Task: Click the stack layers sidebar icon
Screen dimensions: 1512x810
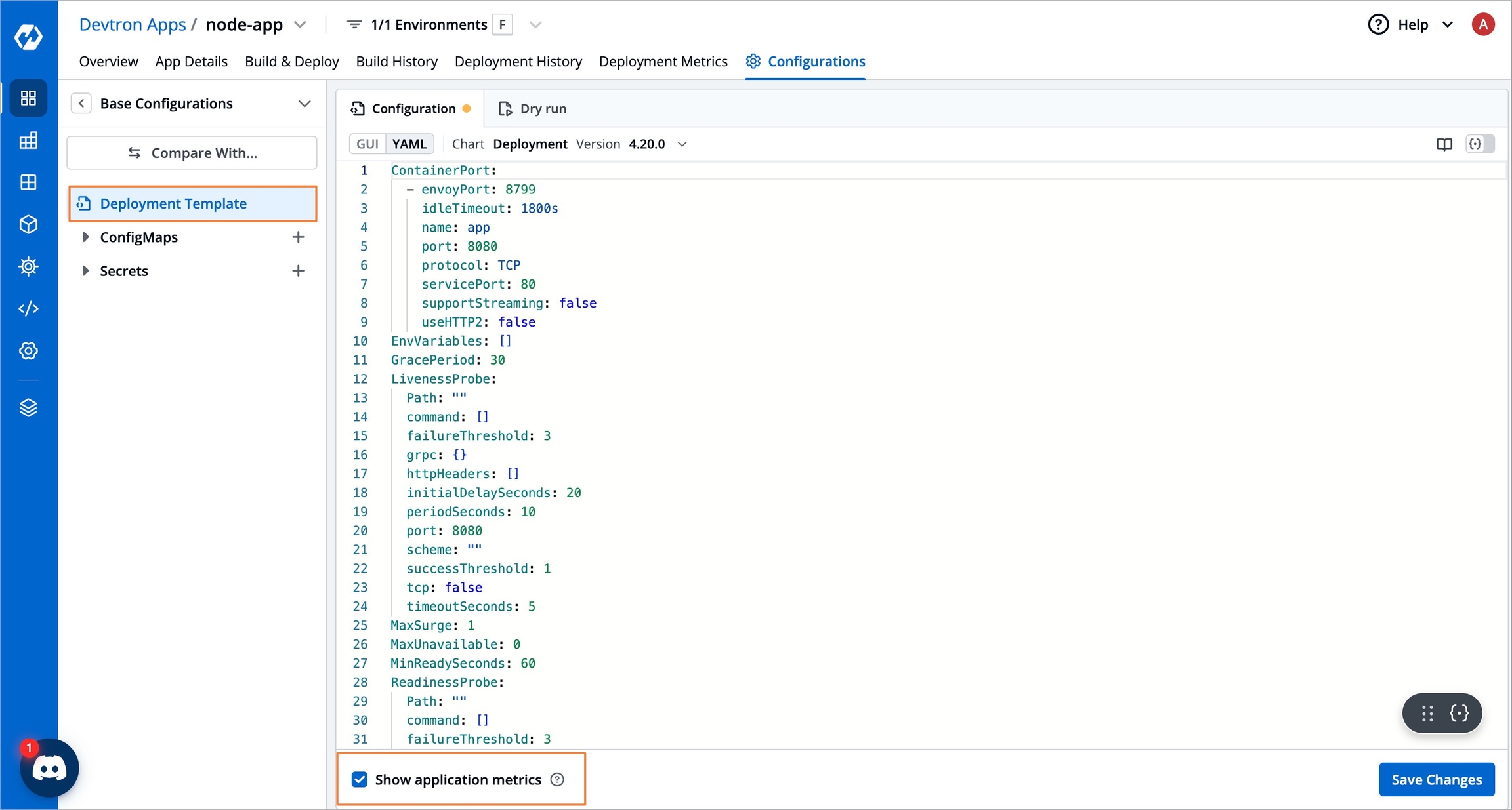Action: coord(28,408)
